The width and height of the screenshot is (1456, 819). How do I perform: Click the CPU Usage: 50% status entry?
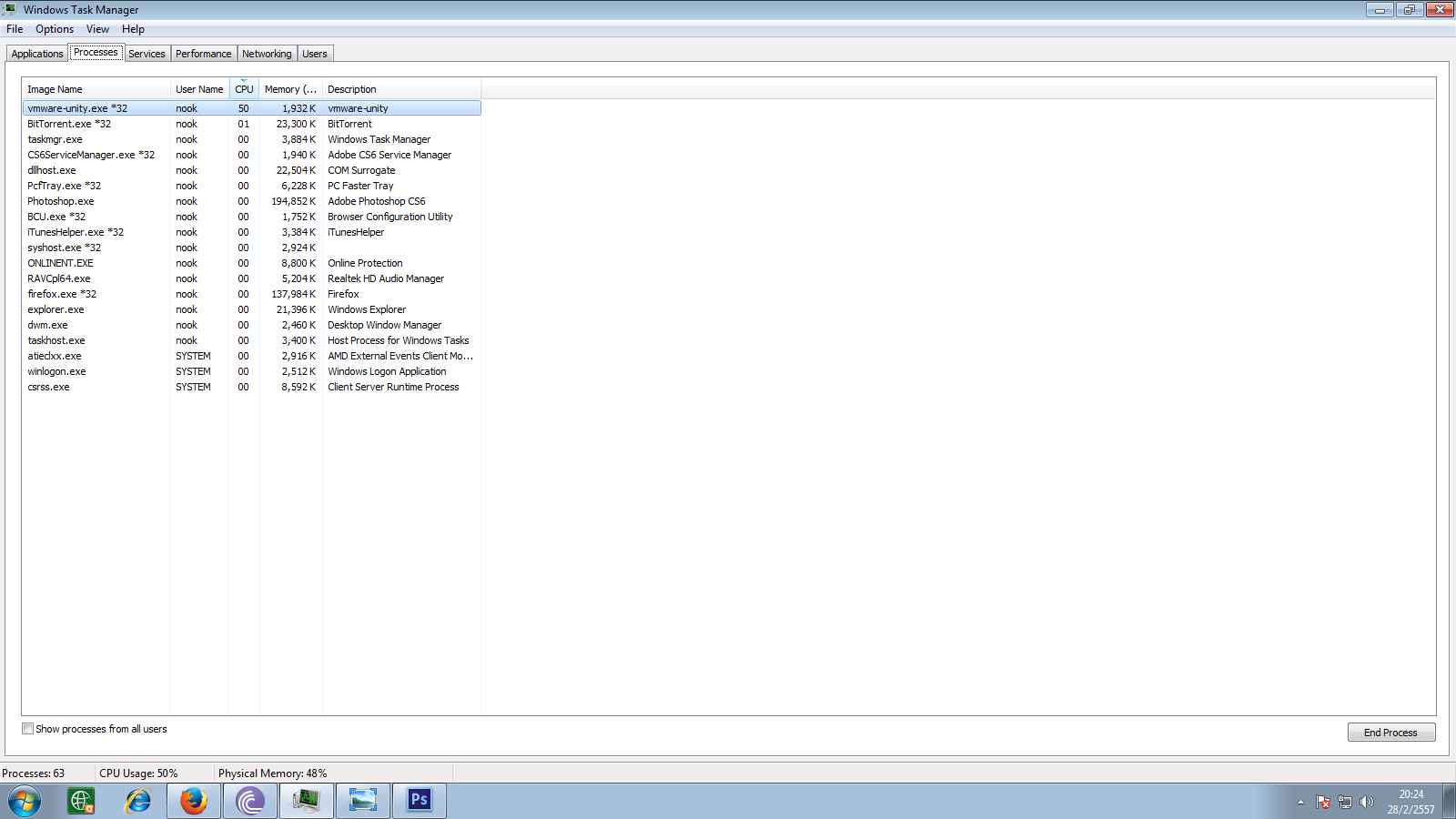[x=138, y=773]
